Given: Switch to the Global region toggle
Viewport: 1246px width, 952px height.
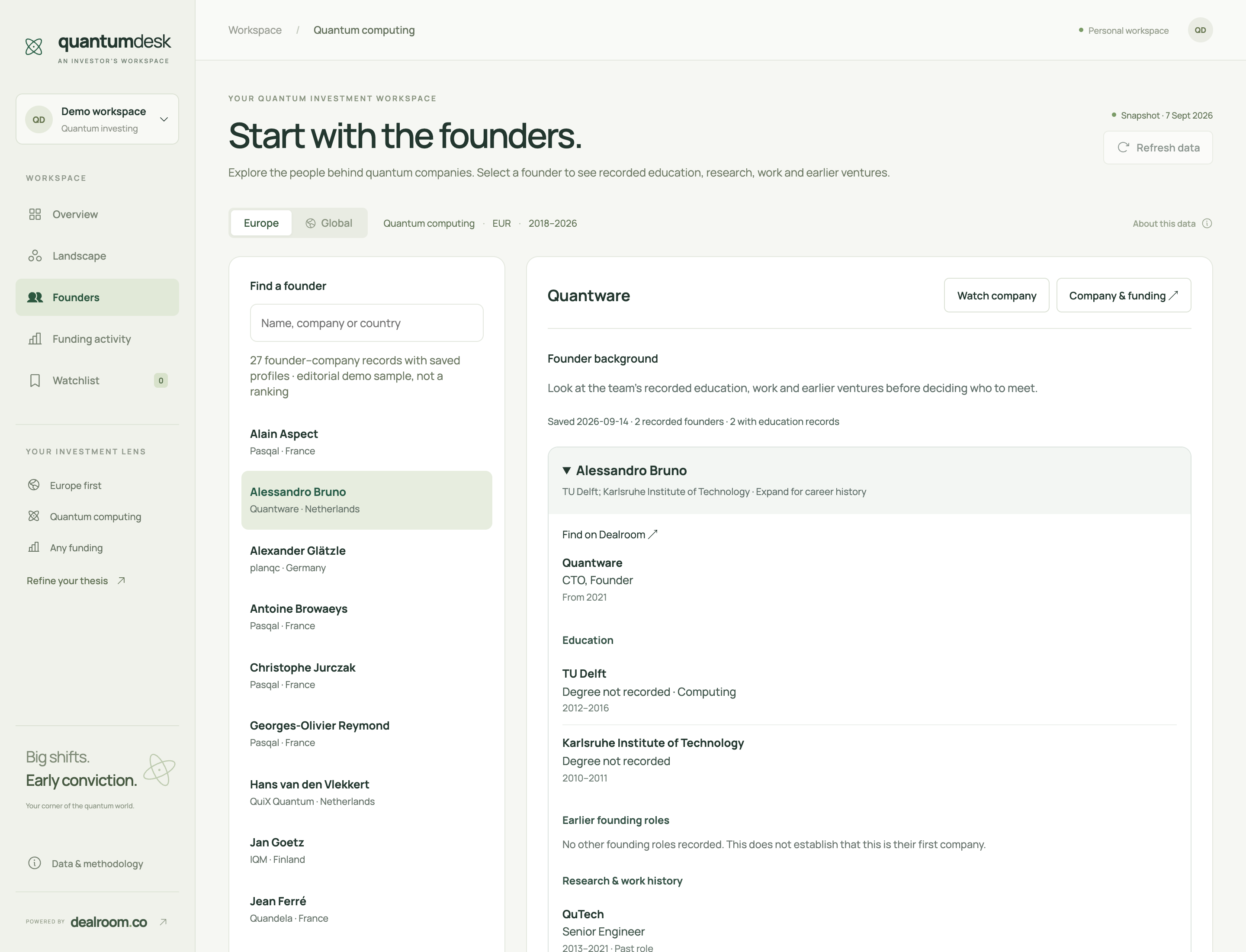Looking at the screenshot, I should [x=329, y=223].
